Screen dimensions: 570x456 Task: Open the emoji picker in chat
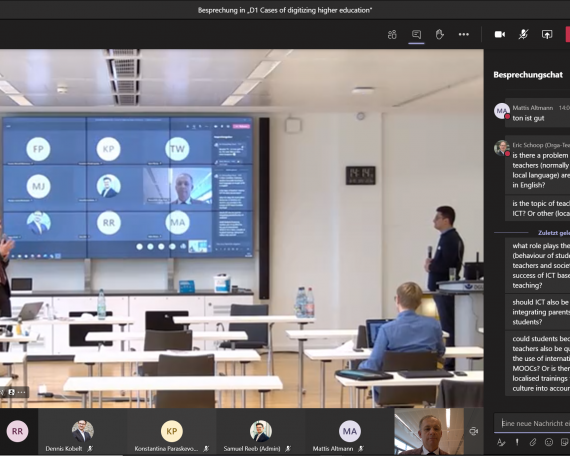click(549, 442)
